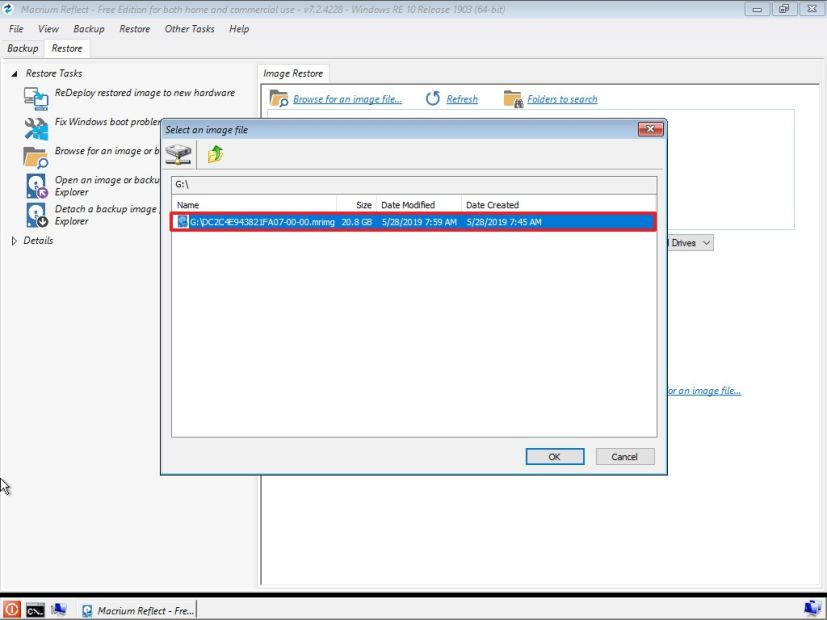The height and width of the screenshot is (620, 827).
Task: Click the OK button
Action: pyautogui.click(x=555, y=456)
